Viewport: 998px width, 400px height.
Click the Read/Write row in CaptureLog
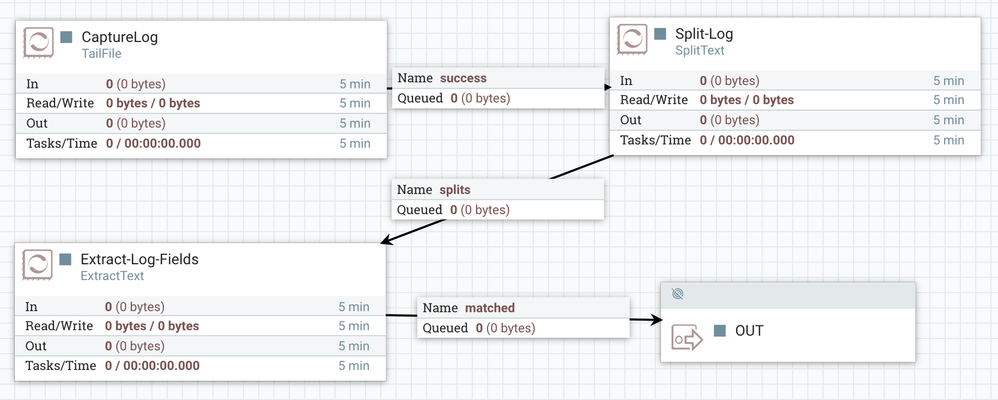200,103
